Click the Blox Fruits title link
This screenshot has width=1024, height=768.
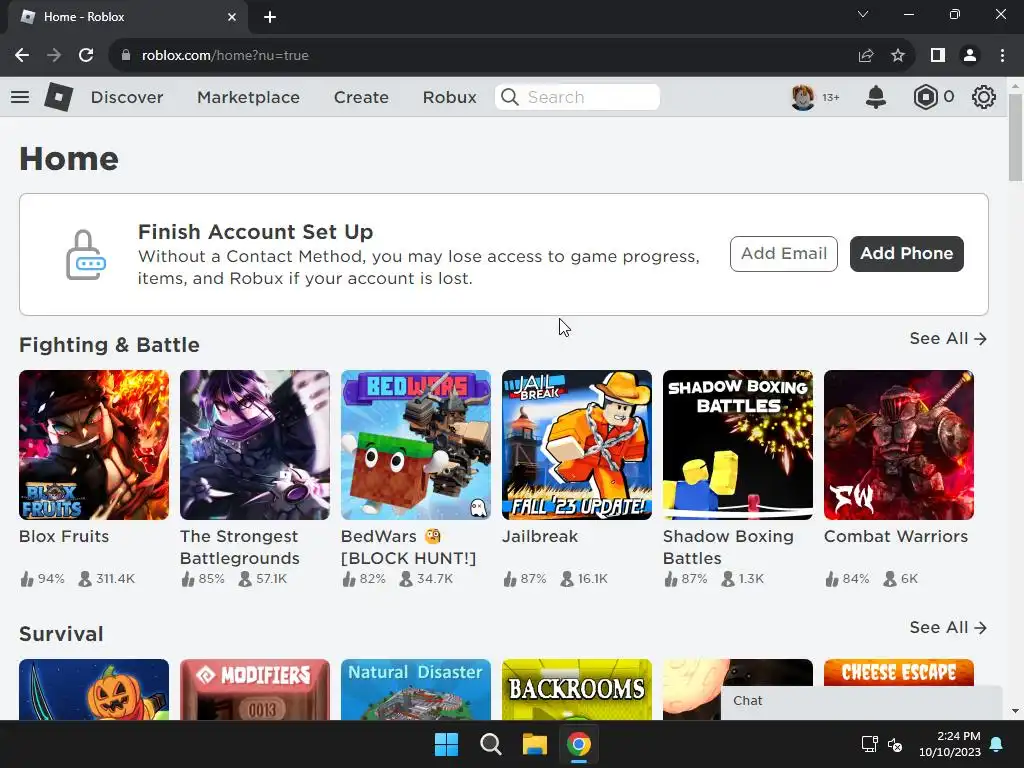[64, 536]
